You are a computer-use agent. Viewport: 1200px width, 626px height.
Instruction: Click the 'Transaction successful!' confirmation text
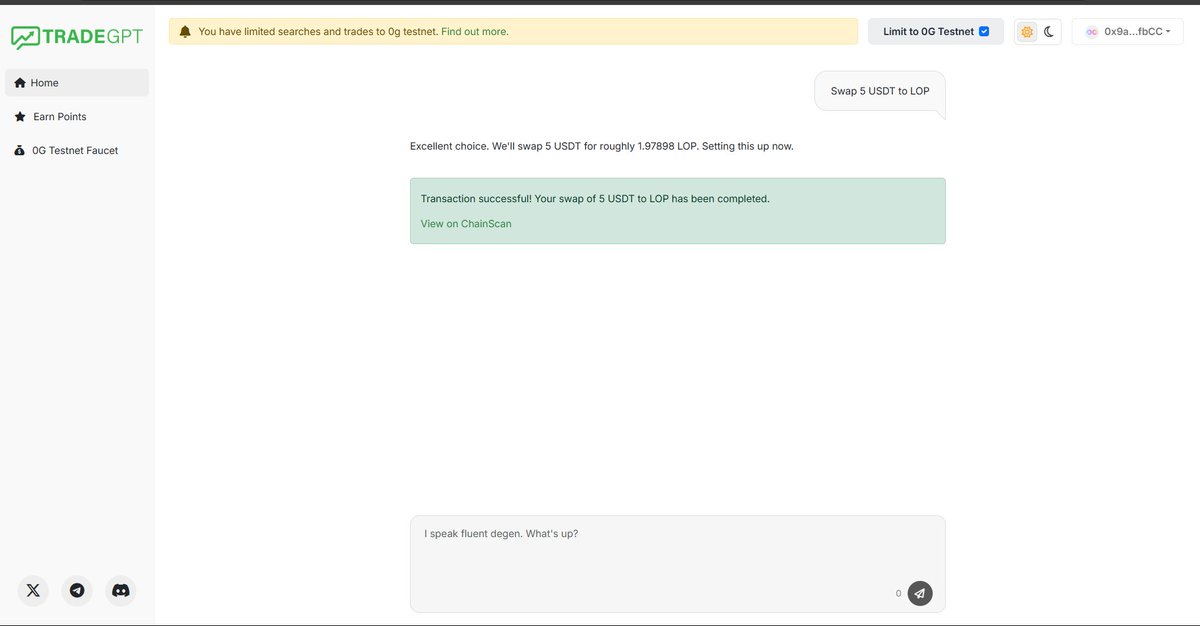pyautogui.click(x=595, y=199)
